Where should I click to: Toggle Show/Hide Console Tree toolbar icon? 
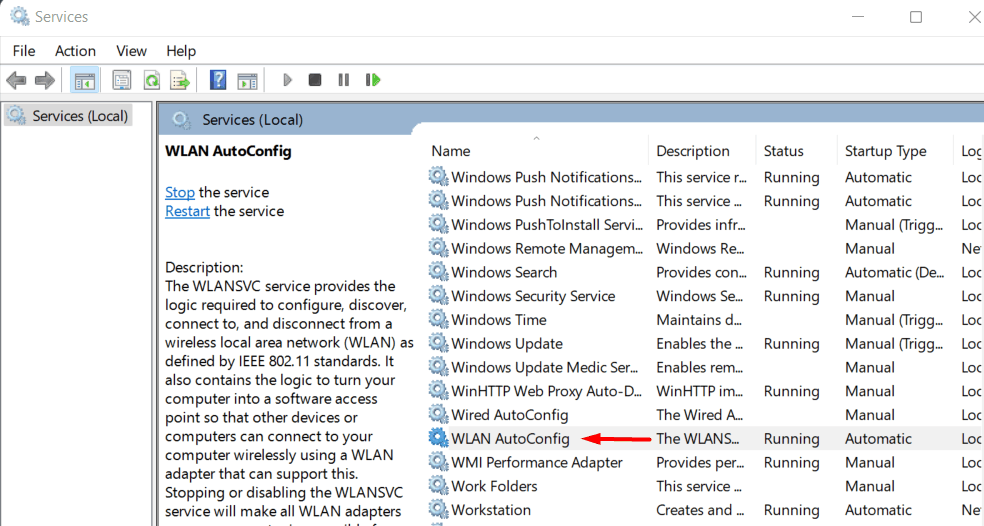point(84,80)
